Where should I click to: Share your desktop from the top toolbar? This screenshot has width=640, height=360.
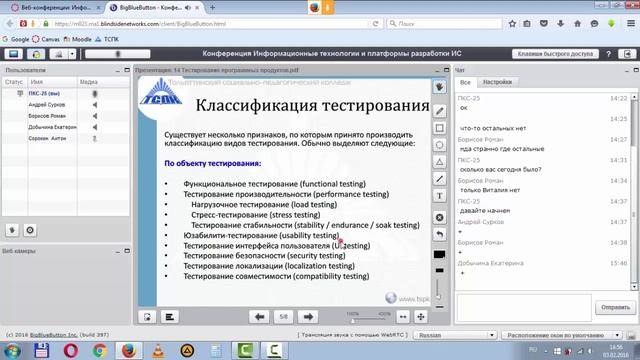pyautogui.click(x=13, y=54)
